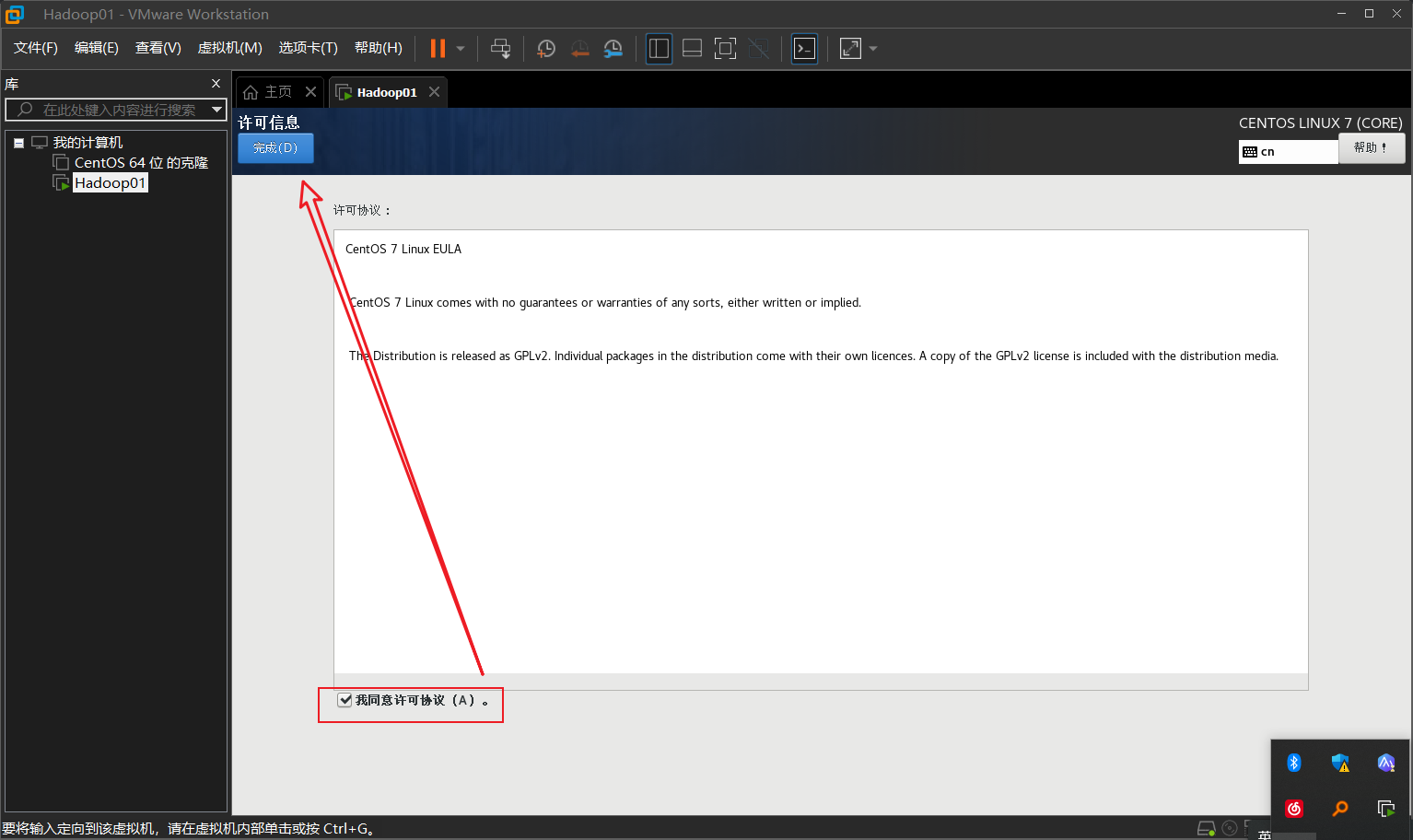Click the no guarantees or warranties sentence

point(605,303)
